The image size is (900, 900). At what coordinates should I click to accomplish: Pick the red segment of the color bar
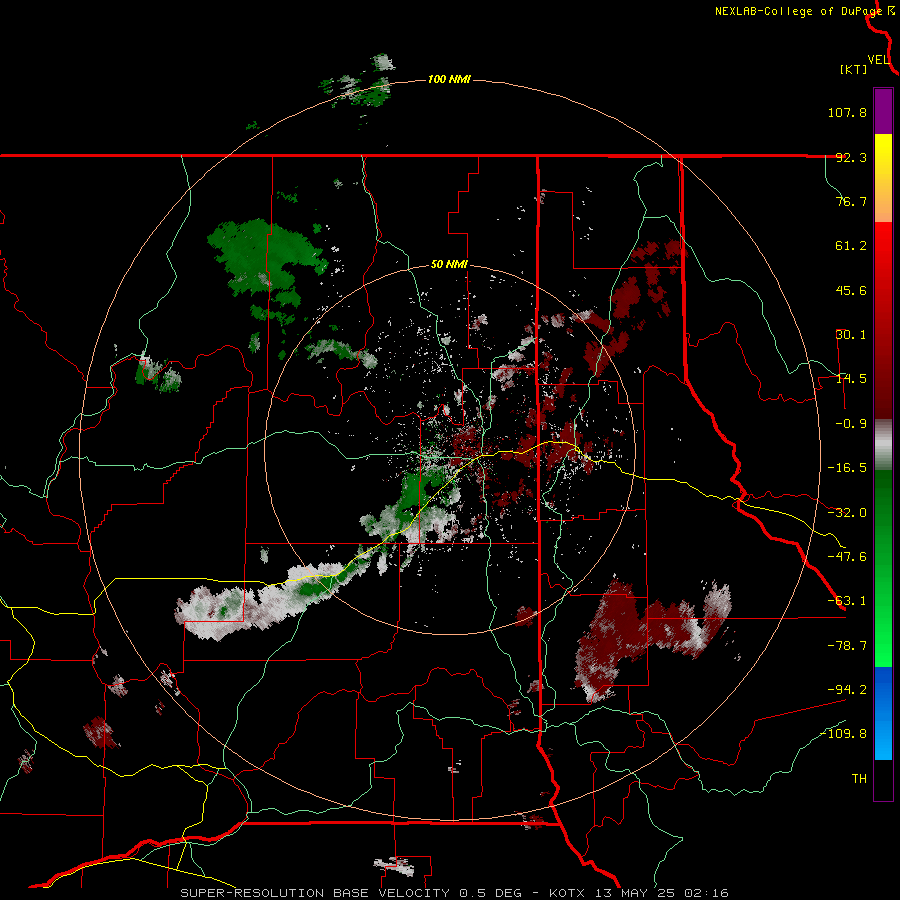click(883, 320)
